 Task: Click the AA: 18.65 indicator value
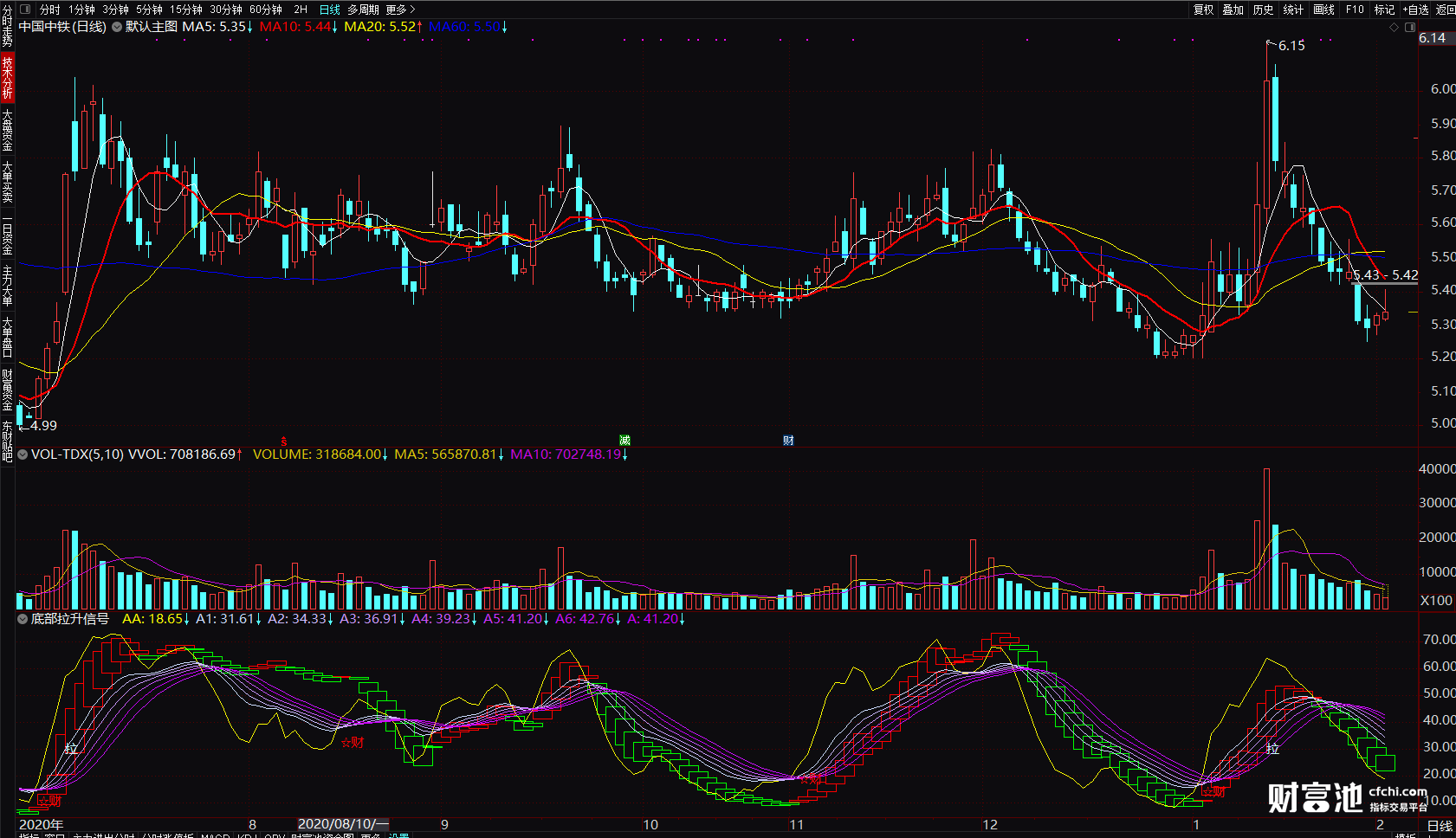[156, 619]
